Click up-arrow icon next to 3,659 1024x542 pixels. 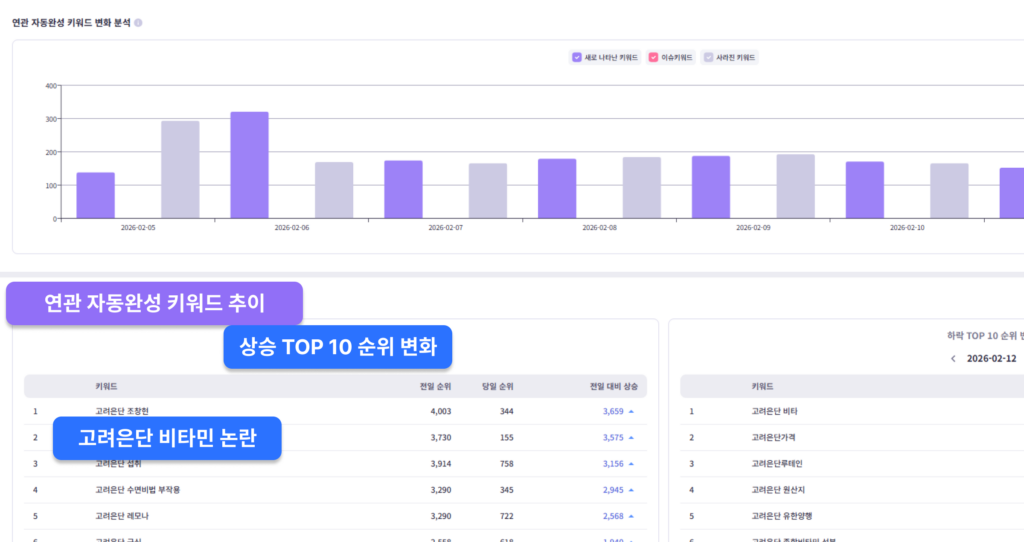coord(632,411)
